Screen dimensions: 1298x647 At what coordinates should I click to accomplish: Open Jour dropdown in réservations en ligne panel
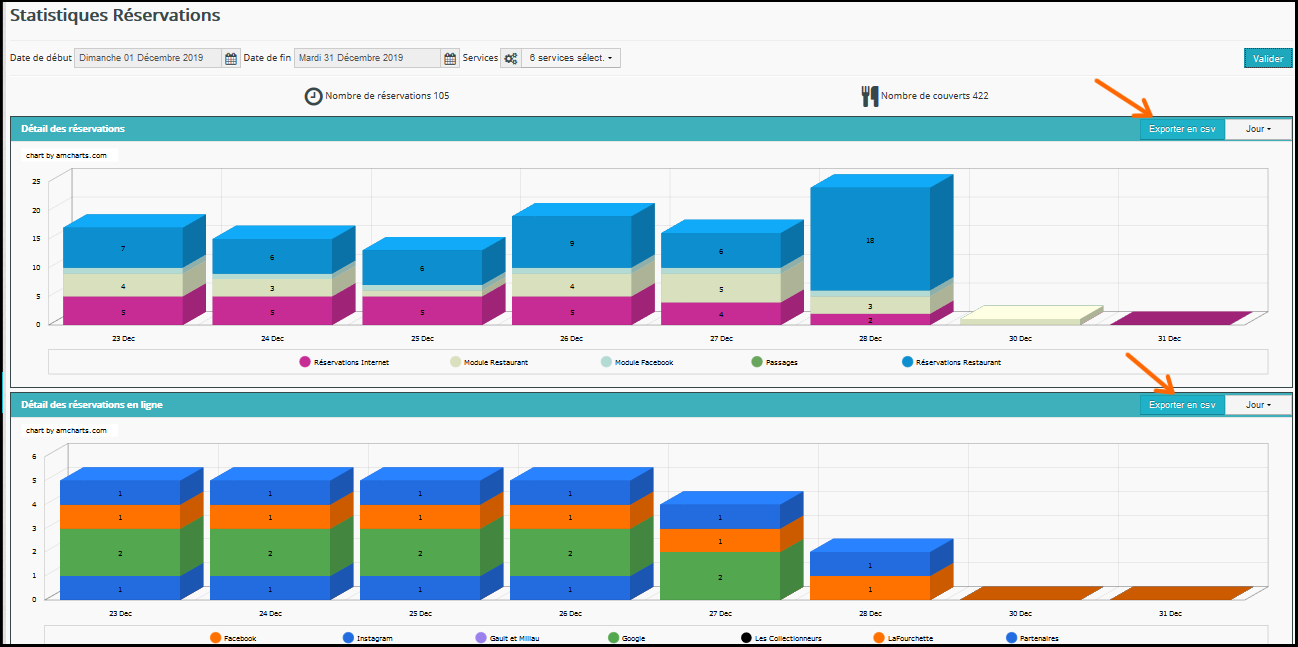pyautogui.click(x=1258, y=405)
